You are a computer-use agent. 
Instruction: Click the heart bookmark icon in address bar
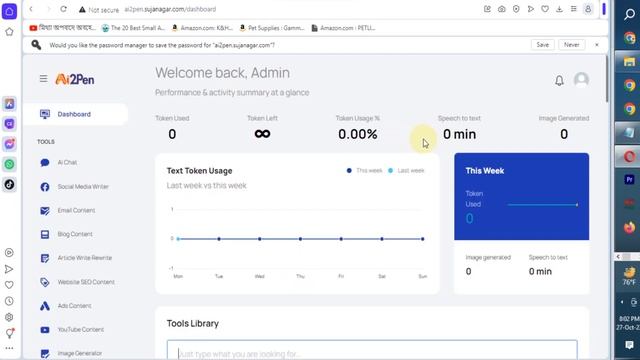point(545,9)
